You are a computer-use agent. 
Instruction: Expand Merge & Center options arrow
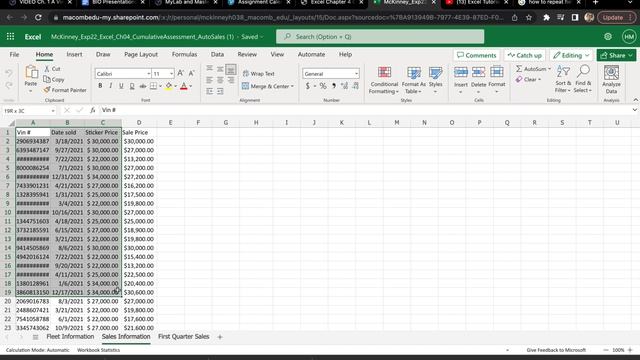(292, 86)
